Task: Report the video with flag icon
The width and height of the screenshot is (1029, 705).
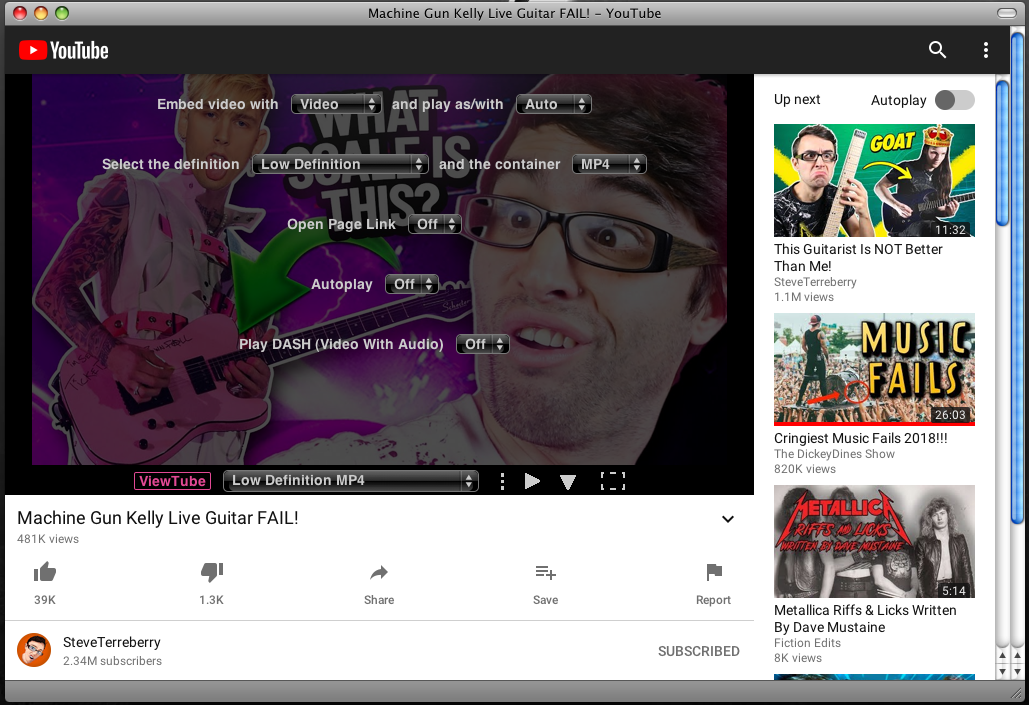Action: point(713,572)
